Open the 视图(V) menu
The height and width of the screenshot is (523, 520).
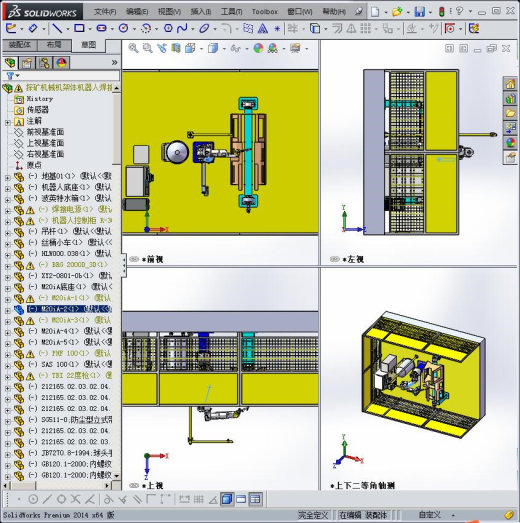pos(169,12)
